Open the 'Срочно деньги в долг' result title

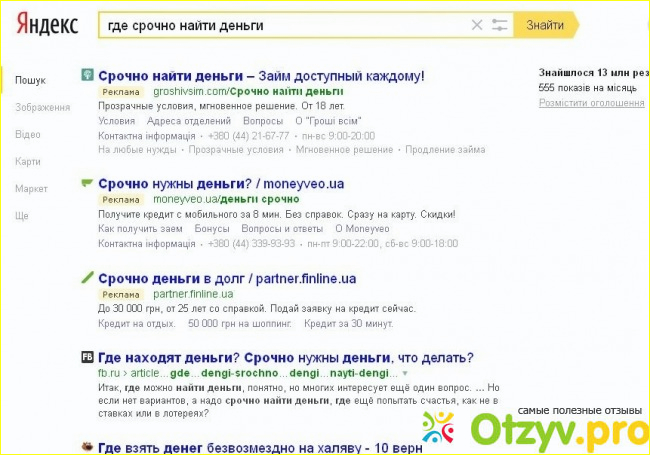point(227,278)
